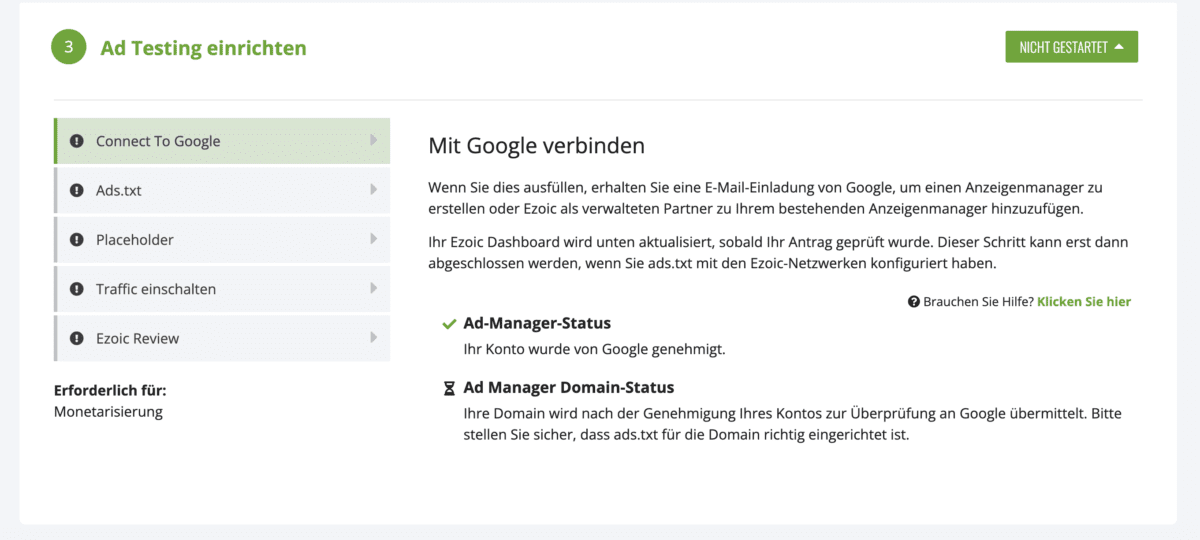
Task: Select the Connect To Google tab
Action: (222, 141)
